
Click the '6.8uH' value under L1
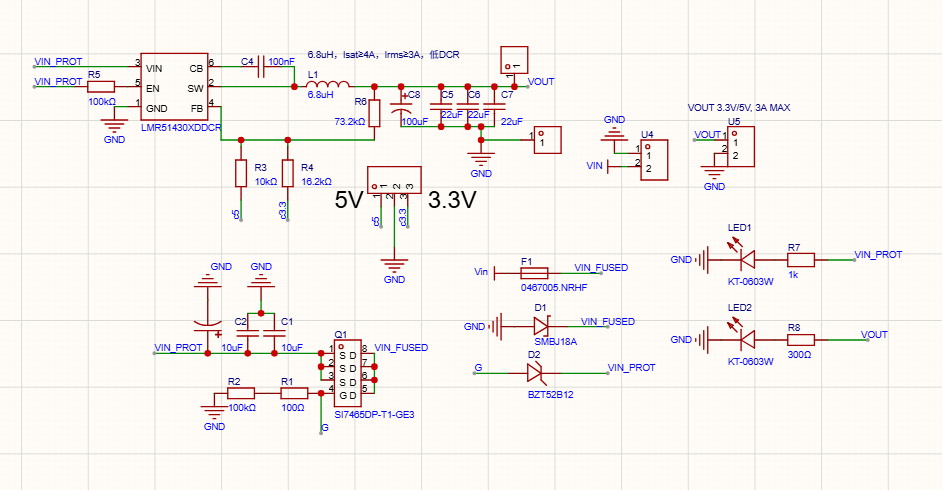[320, 95]
